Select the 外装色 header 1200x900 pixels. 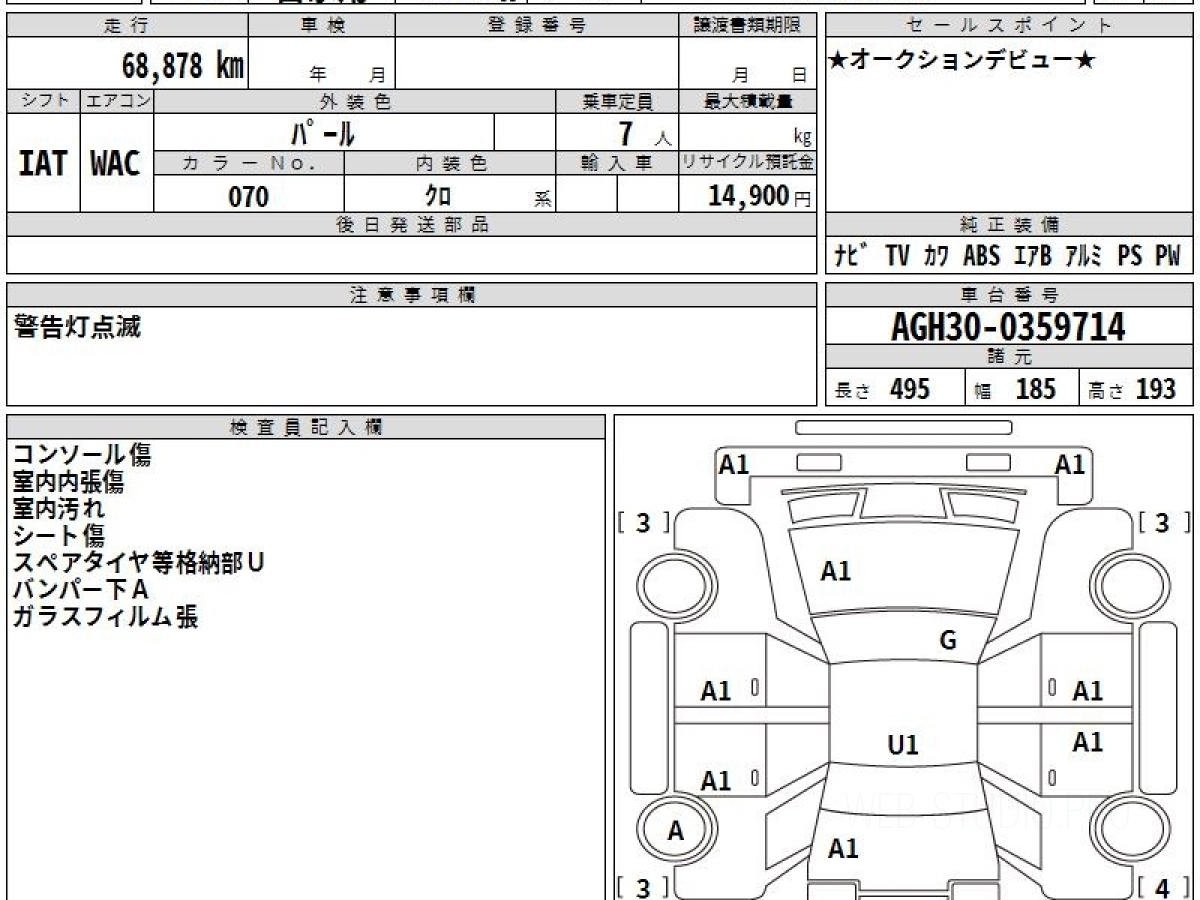pos(355,101)
